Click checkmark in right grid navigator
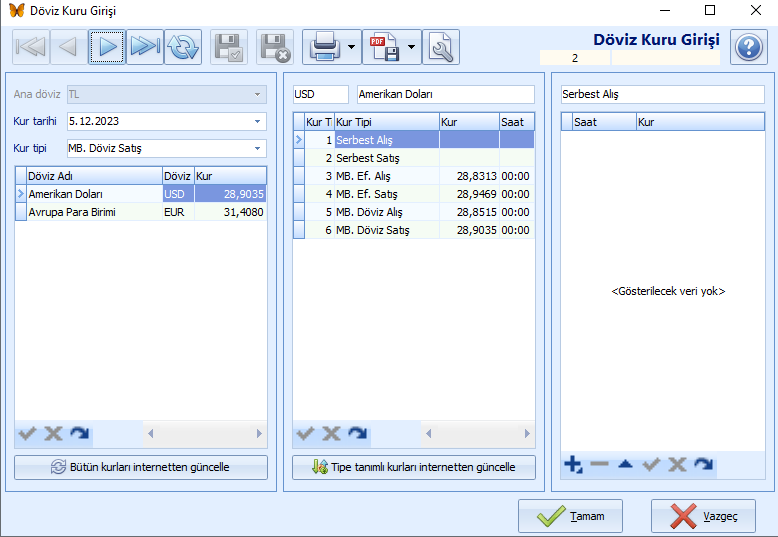This screenshot has height=537, width=778. coord(651,465)
